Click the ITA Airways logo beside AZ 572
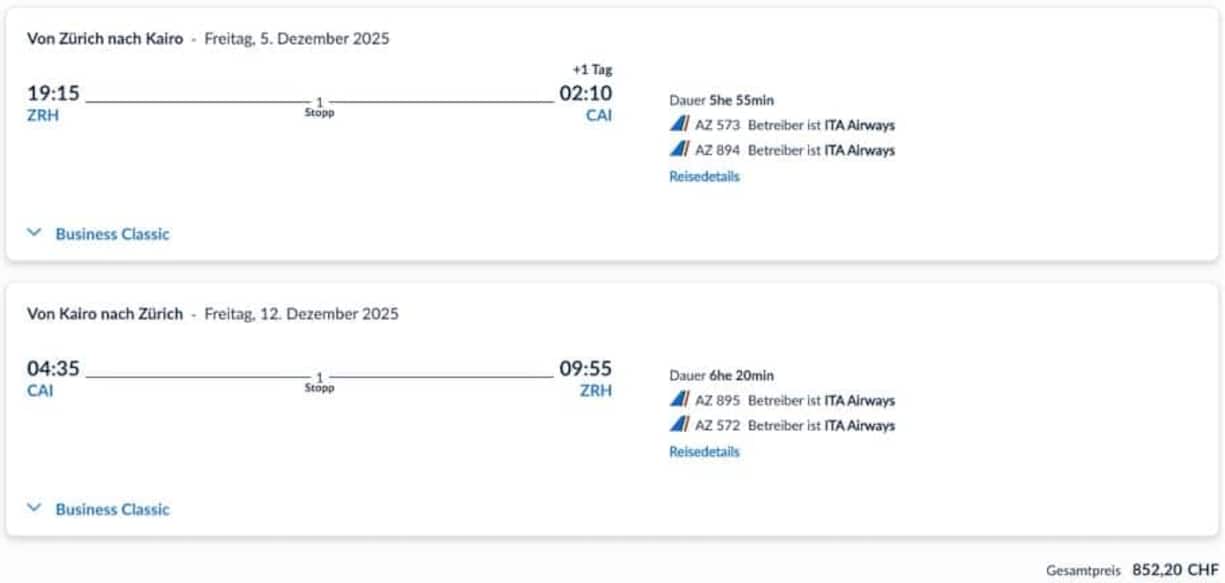Viewport: 1225px width, 583px height. point(679,425)
